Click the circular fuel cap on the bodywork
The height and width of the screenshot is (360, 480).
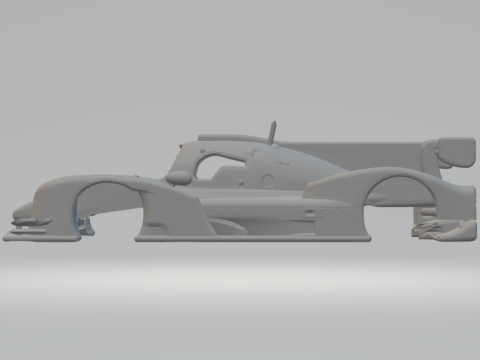tap(268, 180)
